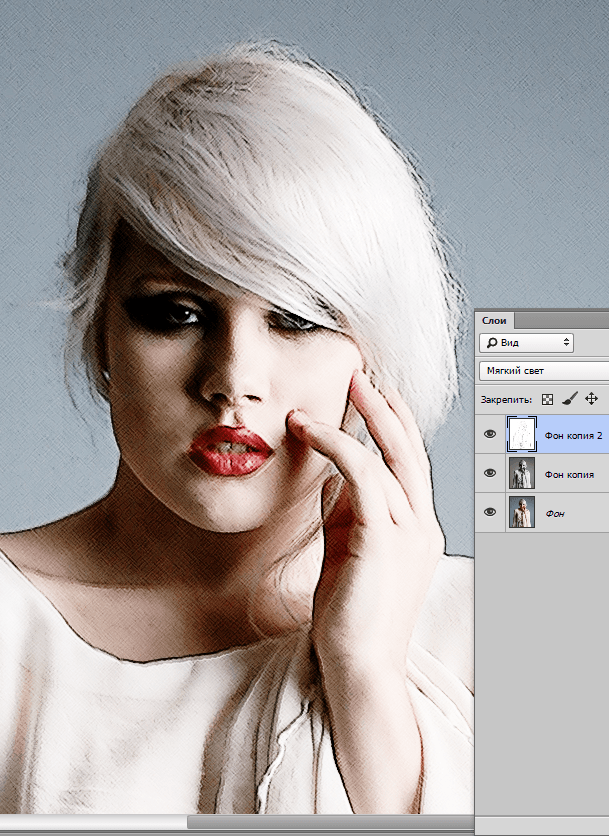Viewport: 609px width, 836px height.
Task: Click the Фон копия layer name
Action: pyautogui.click(x=569, y=475)
